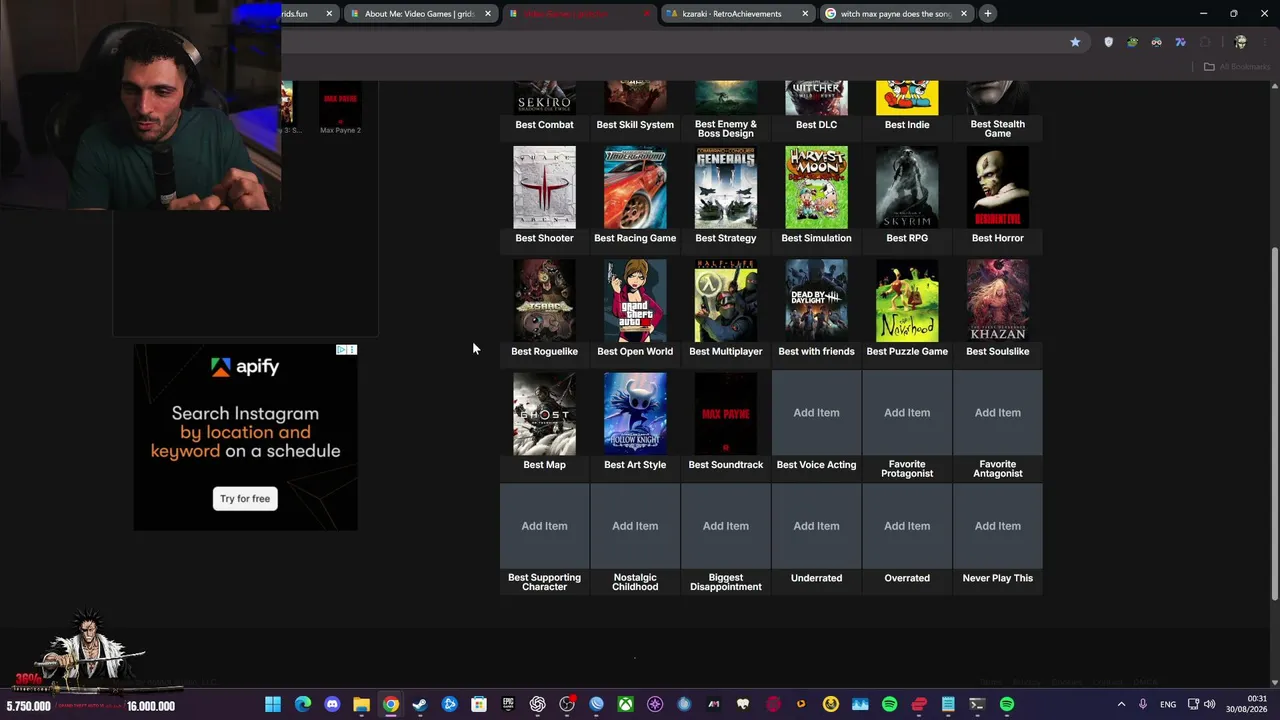
Task: Open Discord from the taskbar
Action: pos(332,705)
